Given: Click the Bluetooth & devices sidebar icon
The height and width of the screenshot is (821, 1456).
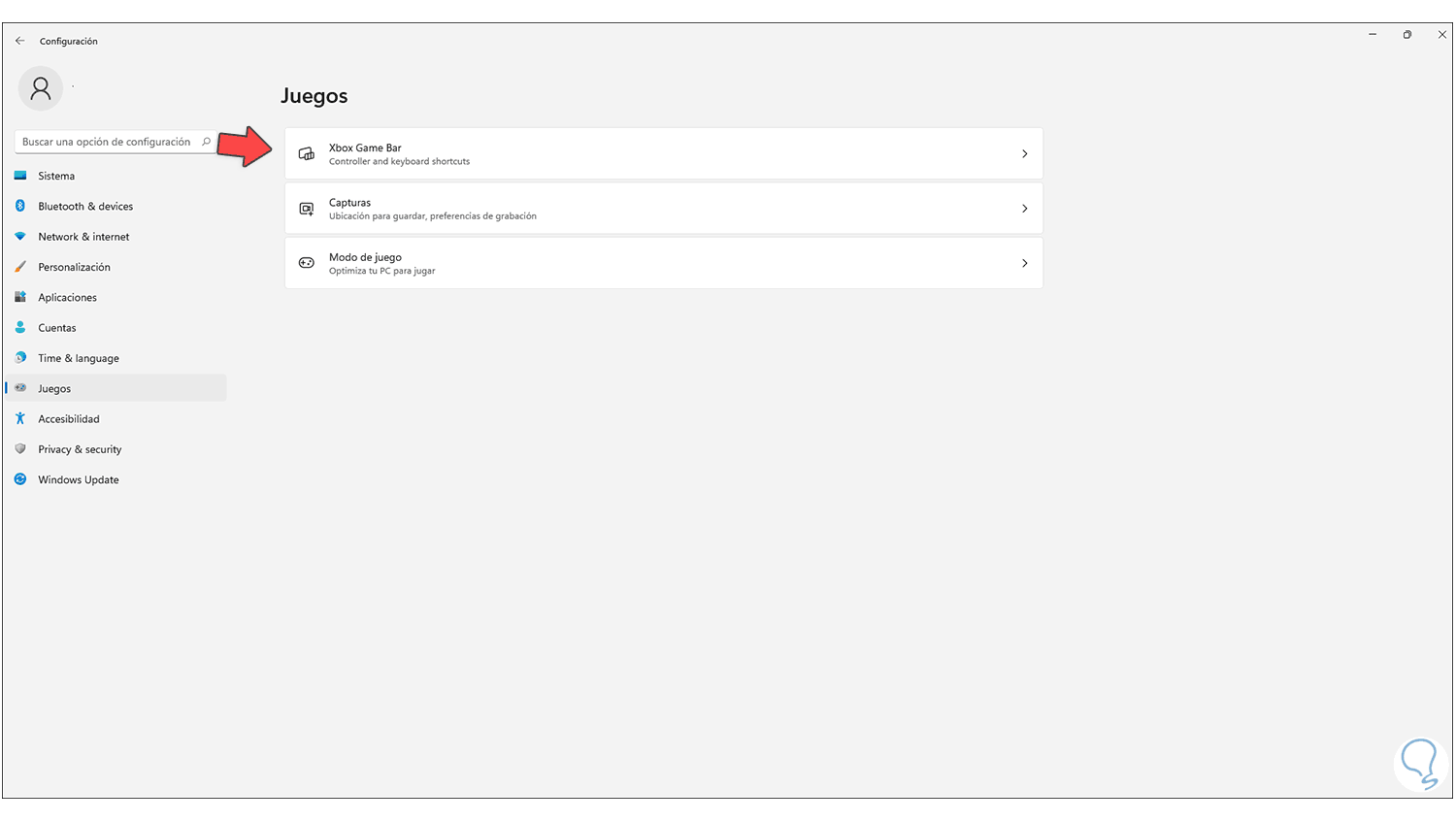Looking at the screenshot, I should (x=20, y=206).
